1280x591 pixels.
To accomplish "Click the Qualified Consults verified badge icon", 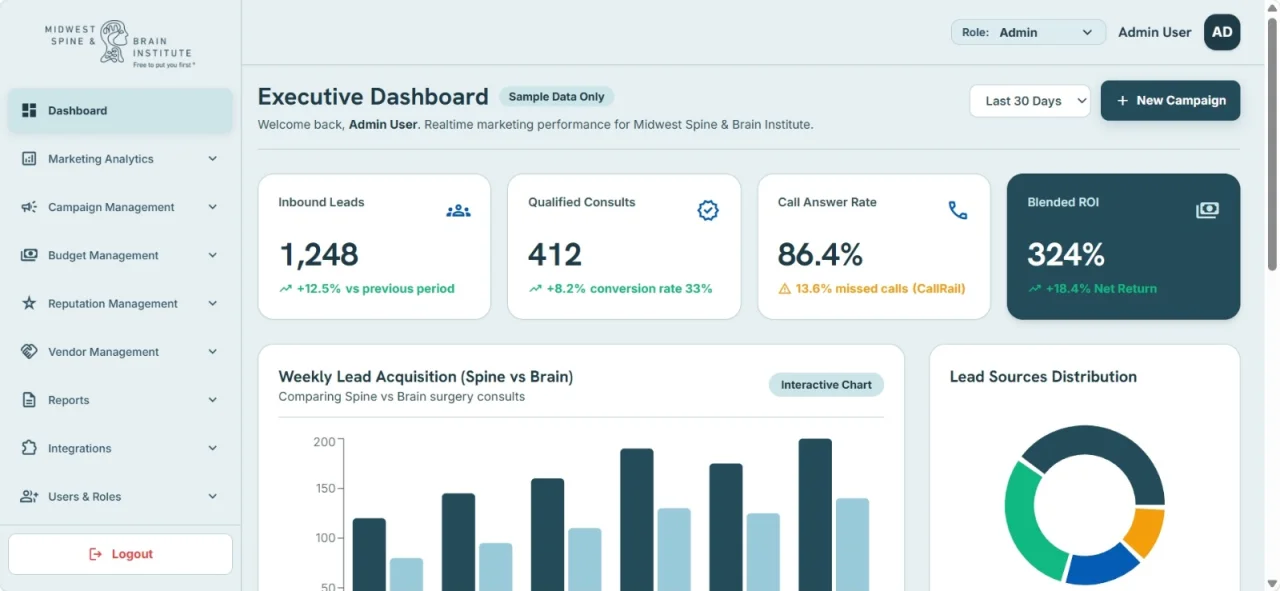I will [x=708, y=210].
